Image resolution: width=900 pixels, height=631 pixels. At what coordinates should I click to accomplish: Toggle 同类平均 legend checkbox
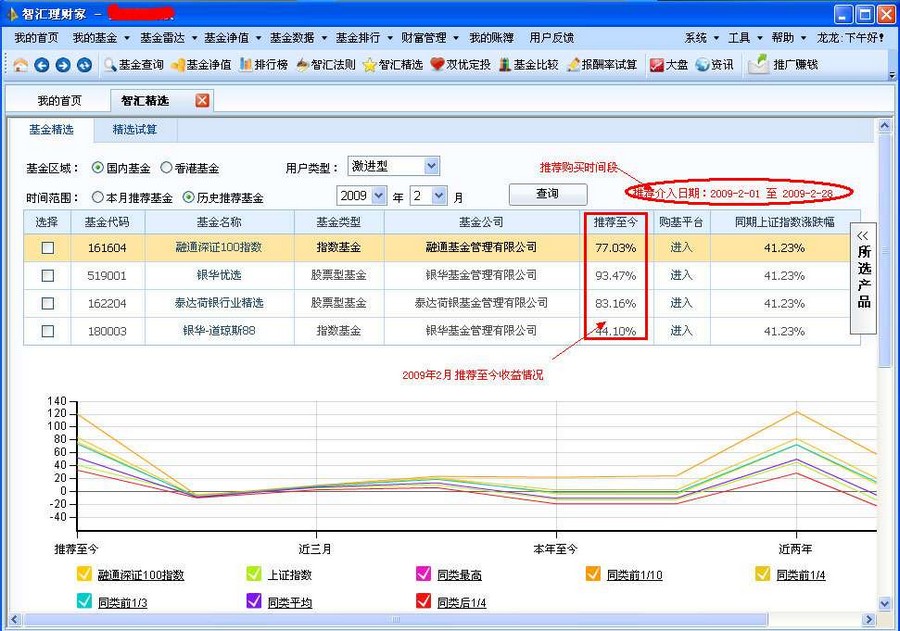click(254, 601)
